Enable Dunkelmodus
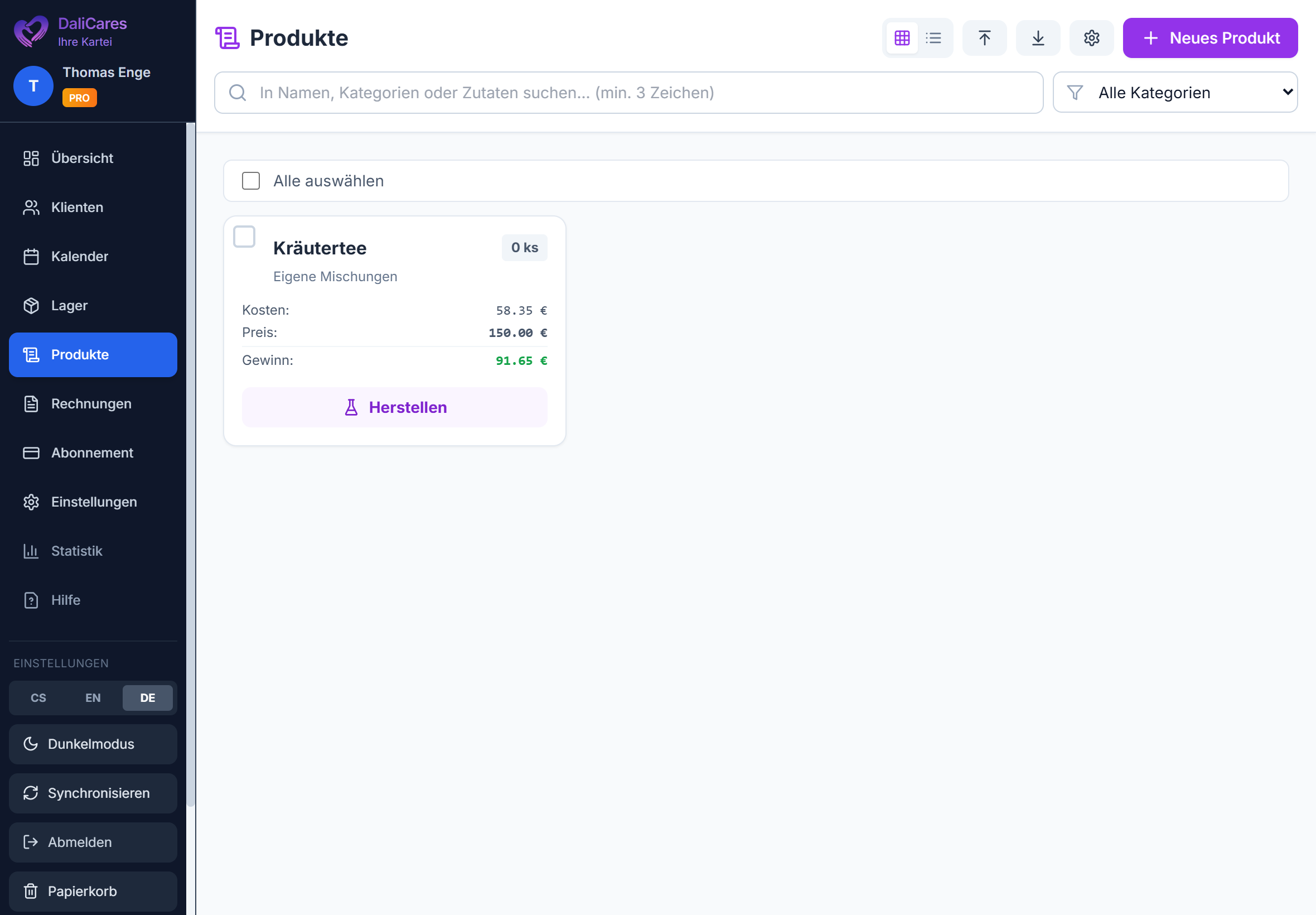Screen dimensions: 1316x915 (x=92, y=744)
